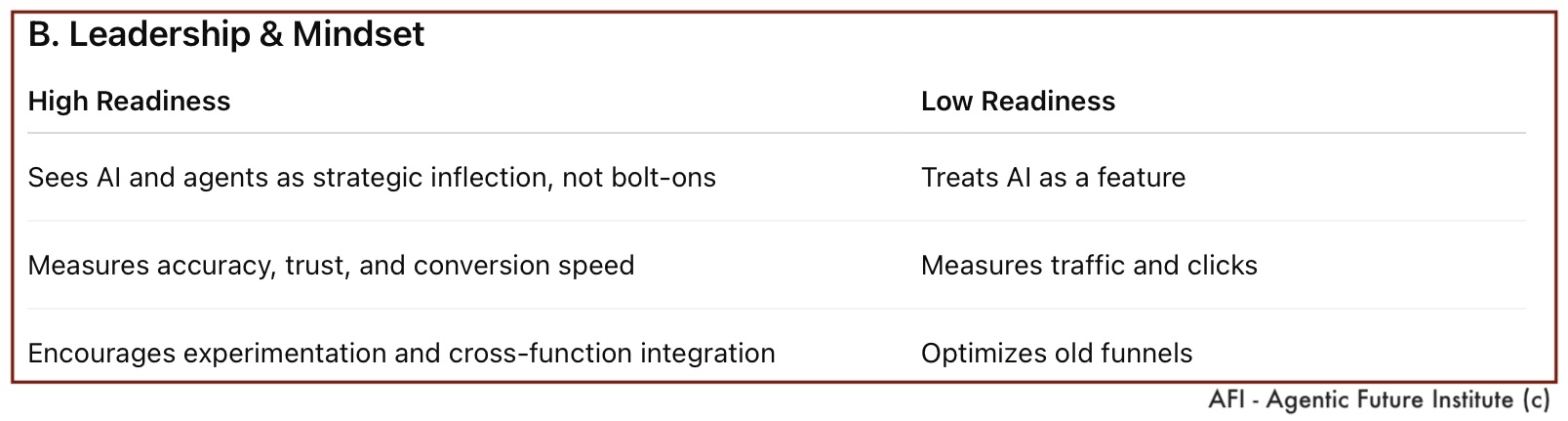Click the word "Mindset" in the heading

tap(358, 35)
